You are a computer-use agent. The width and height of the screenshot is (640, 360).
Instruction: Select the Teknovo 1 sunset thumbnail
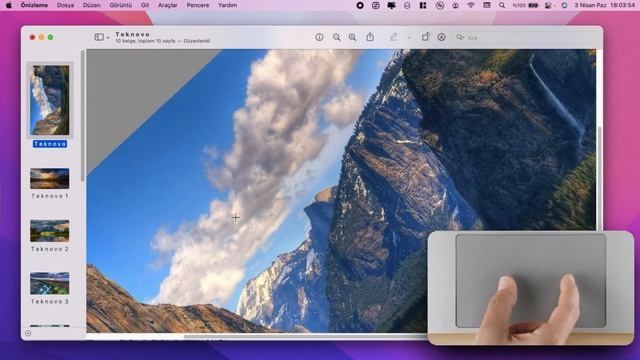click(x=49, y=178)
